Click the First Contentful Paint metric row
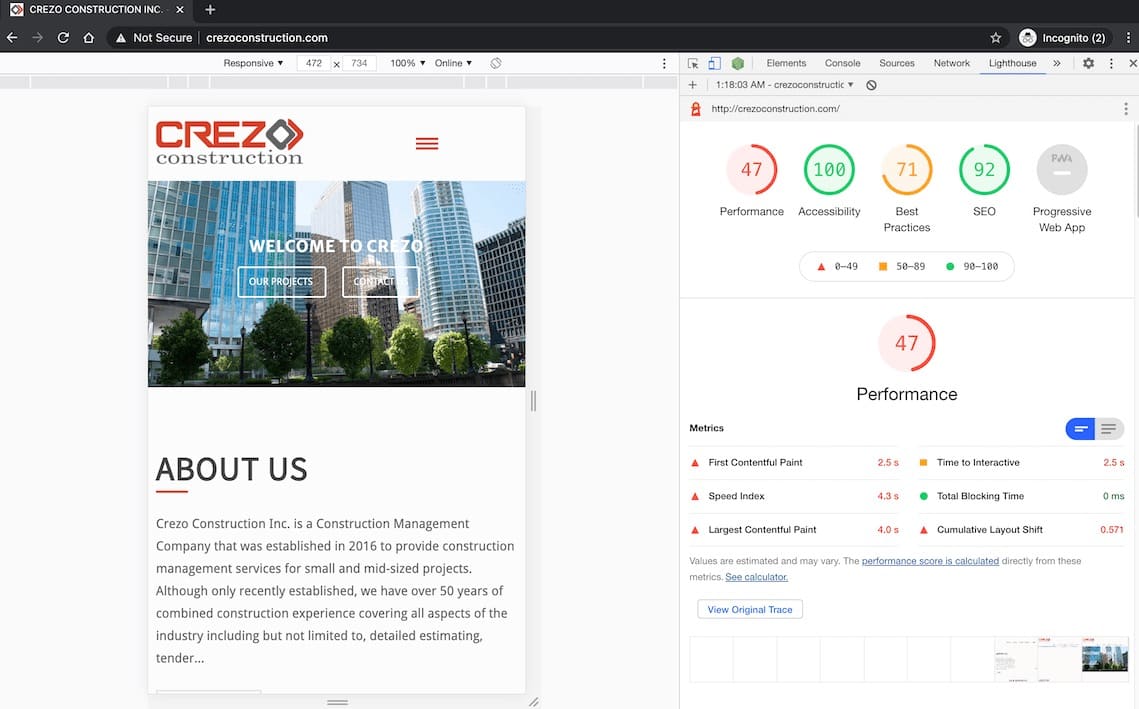The height and width of the screenshot is (709, 1139). (794, 463)
